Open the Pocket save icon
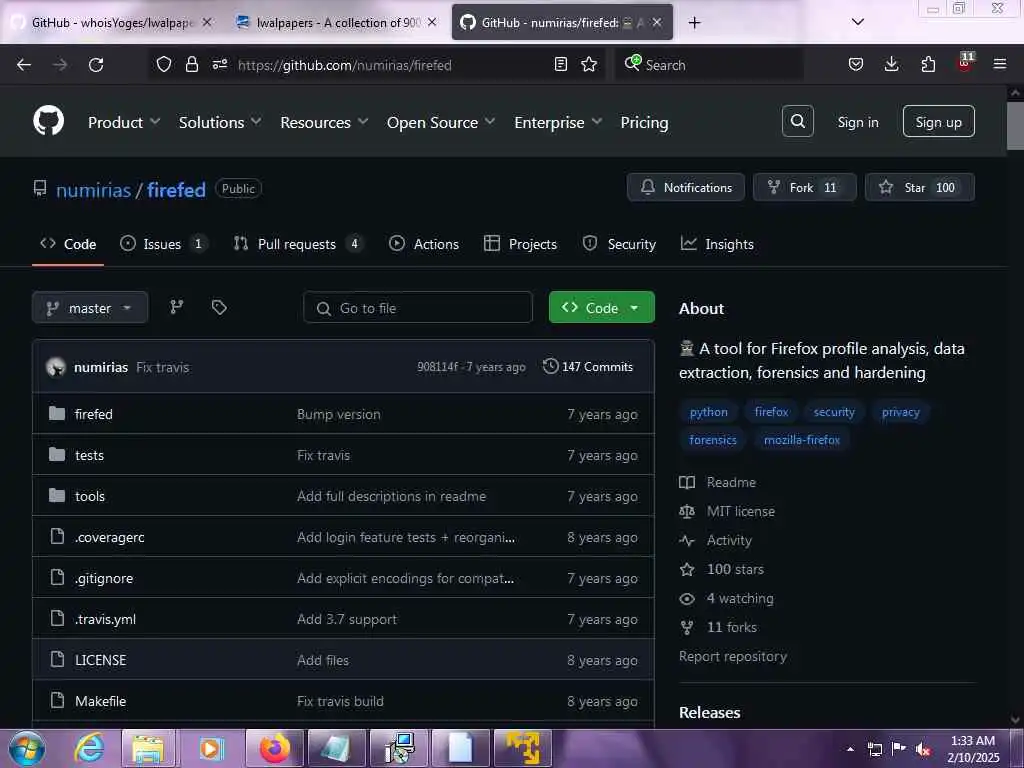Screen dimensions: 1024x768 (x=856, y=64)
